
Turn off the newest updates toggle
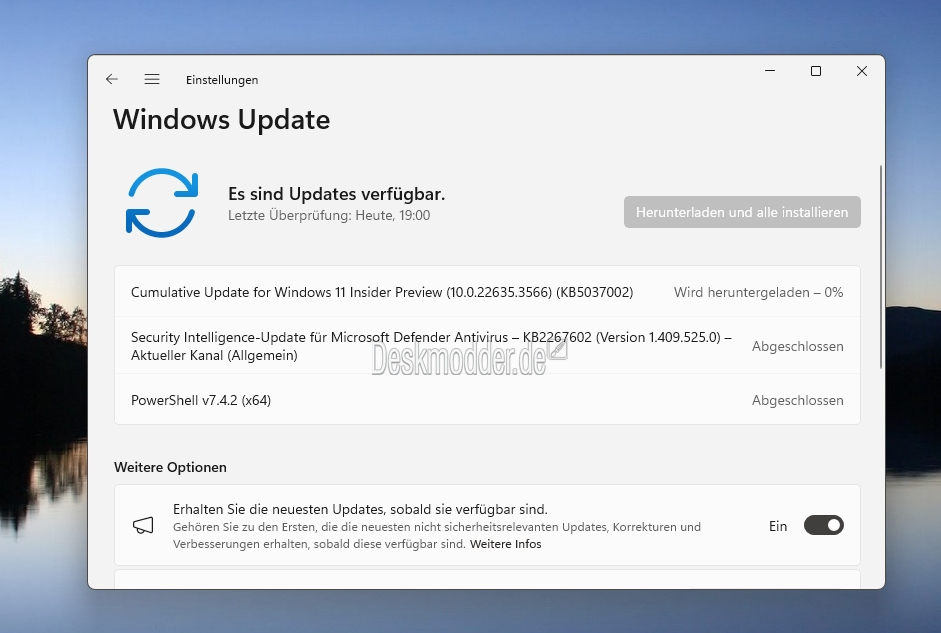click(x=823, y=526)
